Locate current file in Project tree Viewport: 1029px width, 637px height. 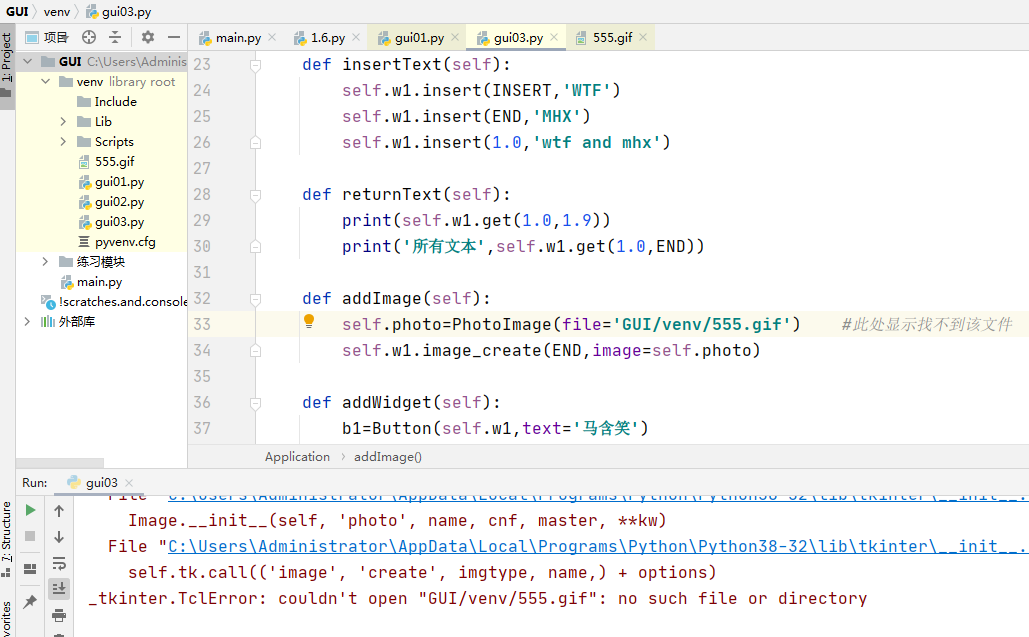point(89,37)
